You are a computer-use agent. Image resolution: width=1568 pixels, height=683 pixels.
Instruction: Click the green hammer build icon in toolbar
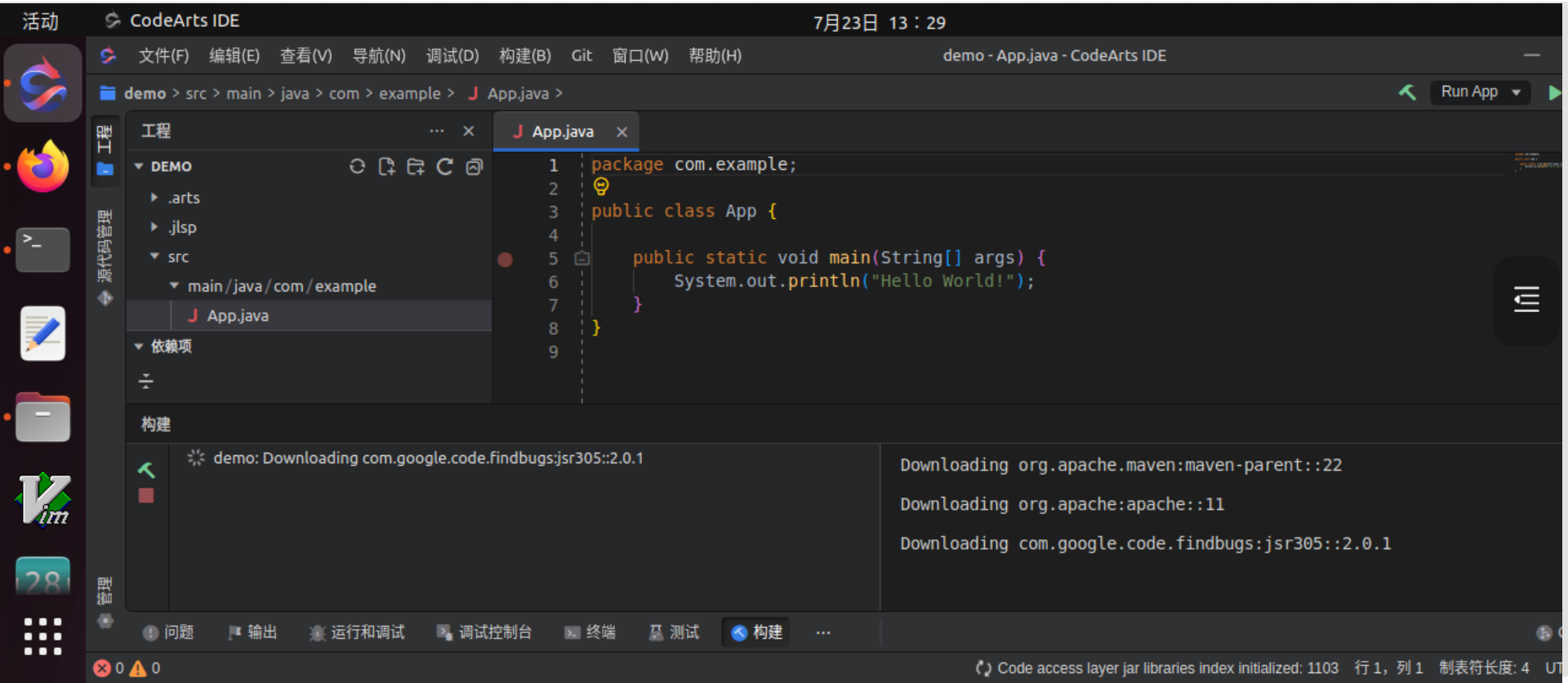tap(1407, 92)
